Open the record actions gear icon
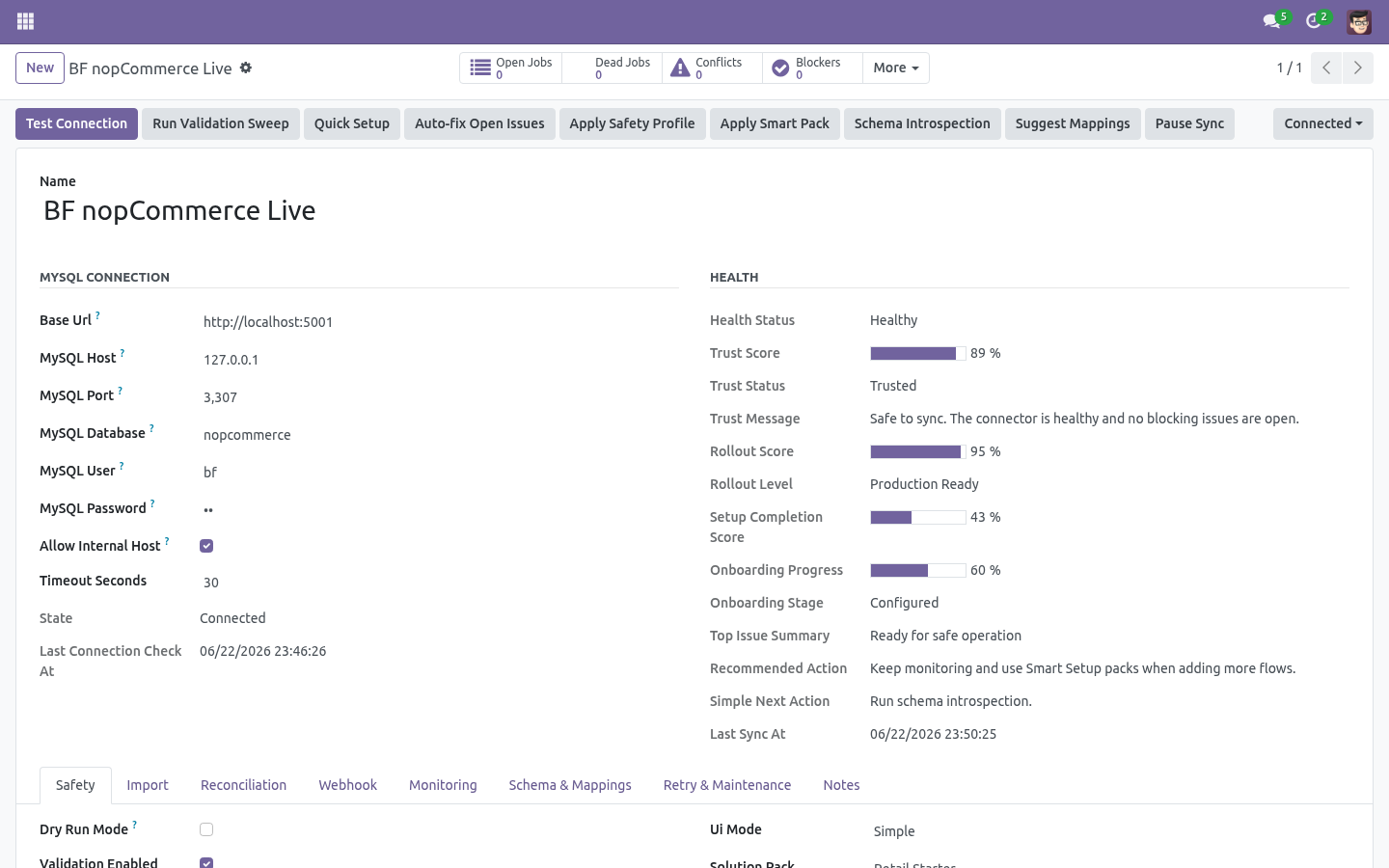 pyautogui.click(x=246, y=68)
